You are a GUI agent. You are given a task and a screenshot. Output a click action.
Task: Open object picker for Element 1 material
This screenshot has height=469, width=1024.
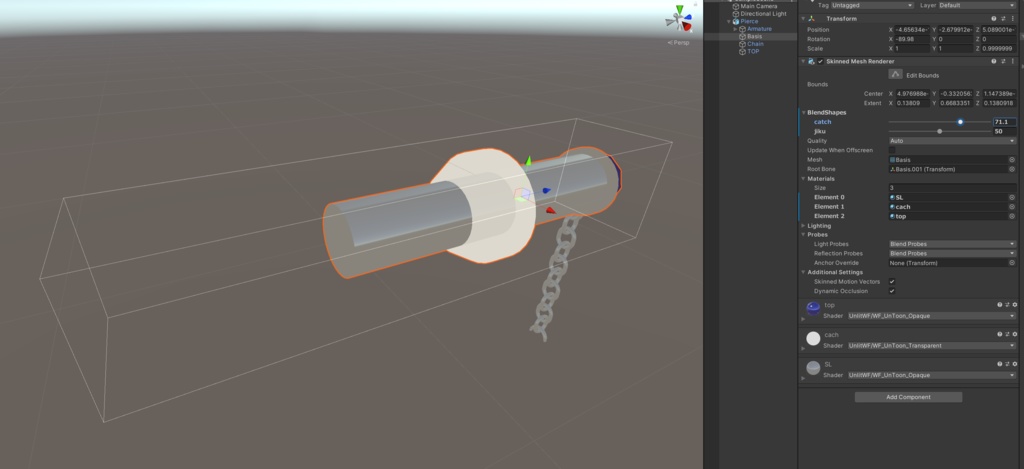click(1012, 207)
